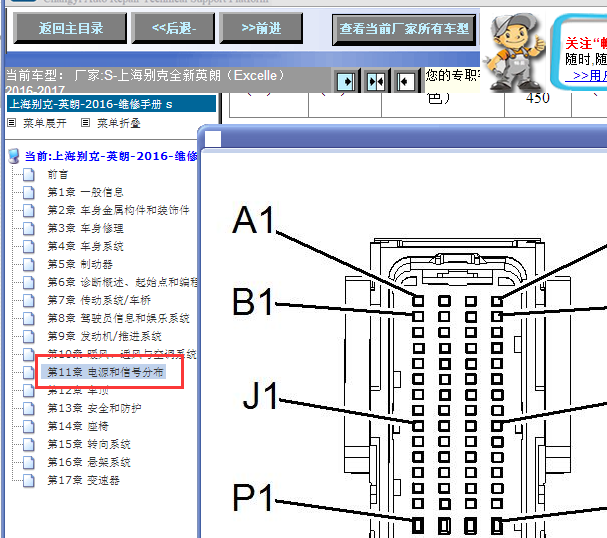Click the document icon next to 前言

pyautogui.click(x=29, y=175)
